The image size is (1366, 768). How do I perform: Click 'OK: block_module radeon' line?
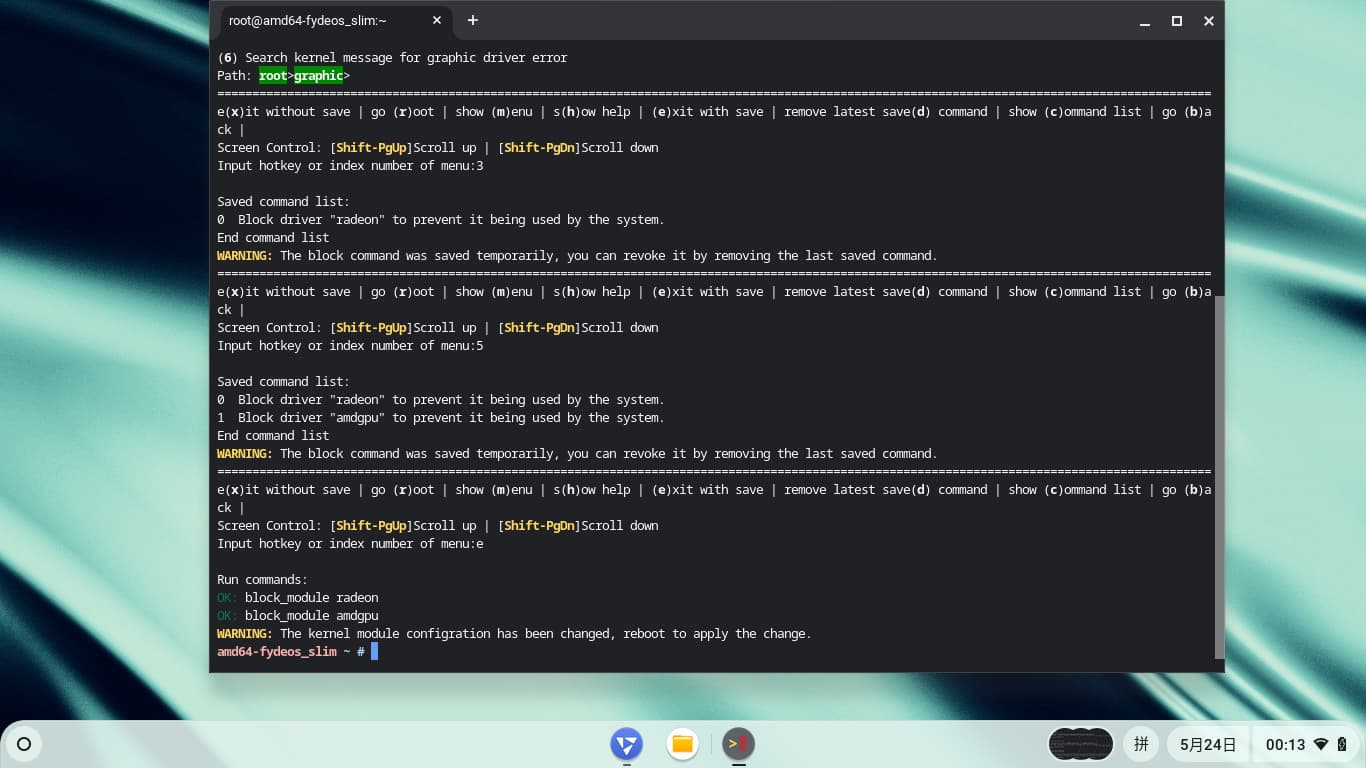[x=298, y=598]
